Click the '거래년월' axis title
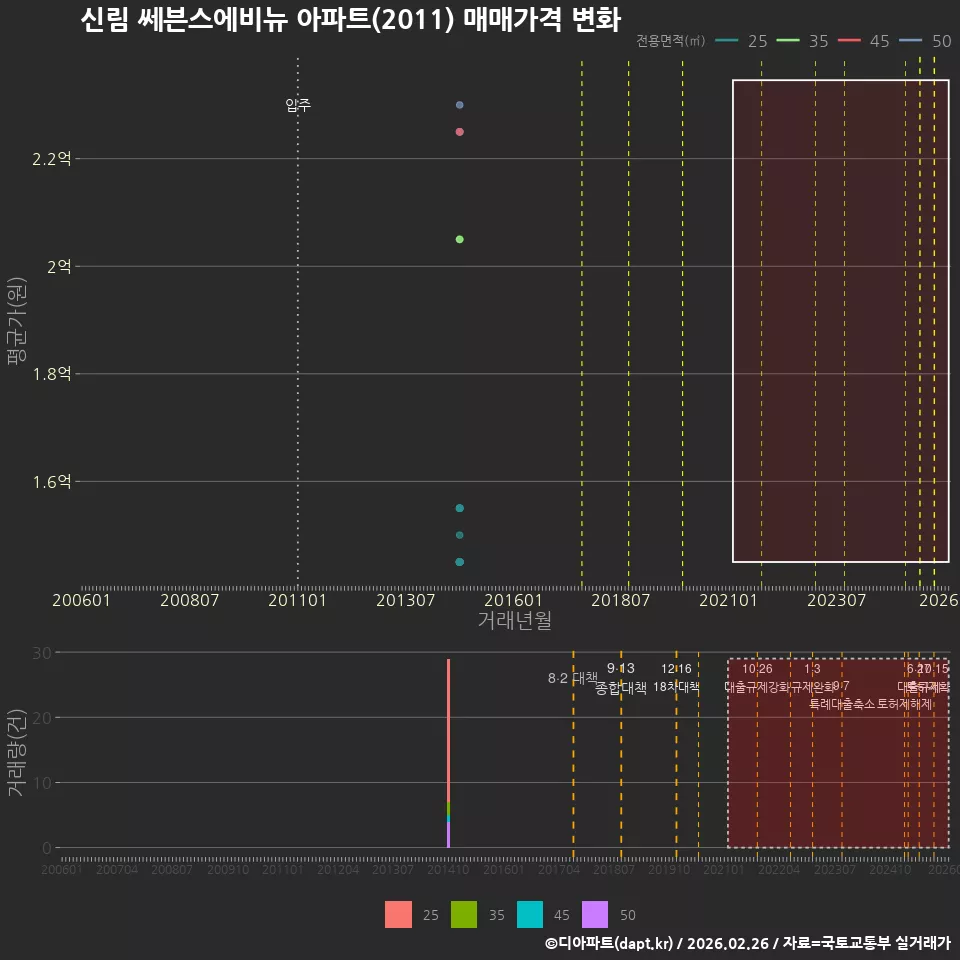The width and height of the screenshot is (960, 960). 514,620
